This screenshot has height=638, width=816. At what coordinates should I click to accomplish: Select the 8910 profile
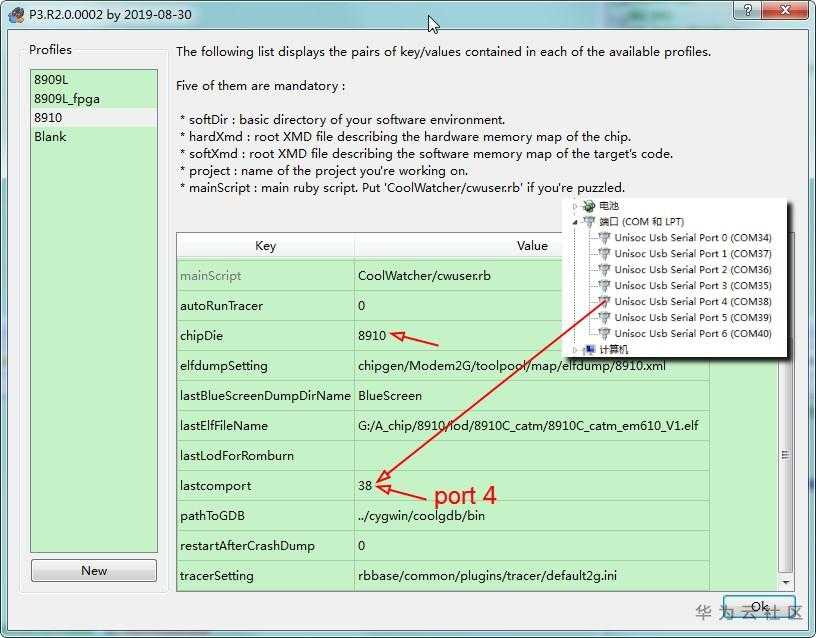[94, 118]
